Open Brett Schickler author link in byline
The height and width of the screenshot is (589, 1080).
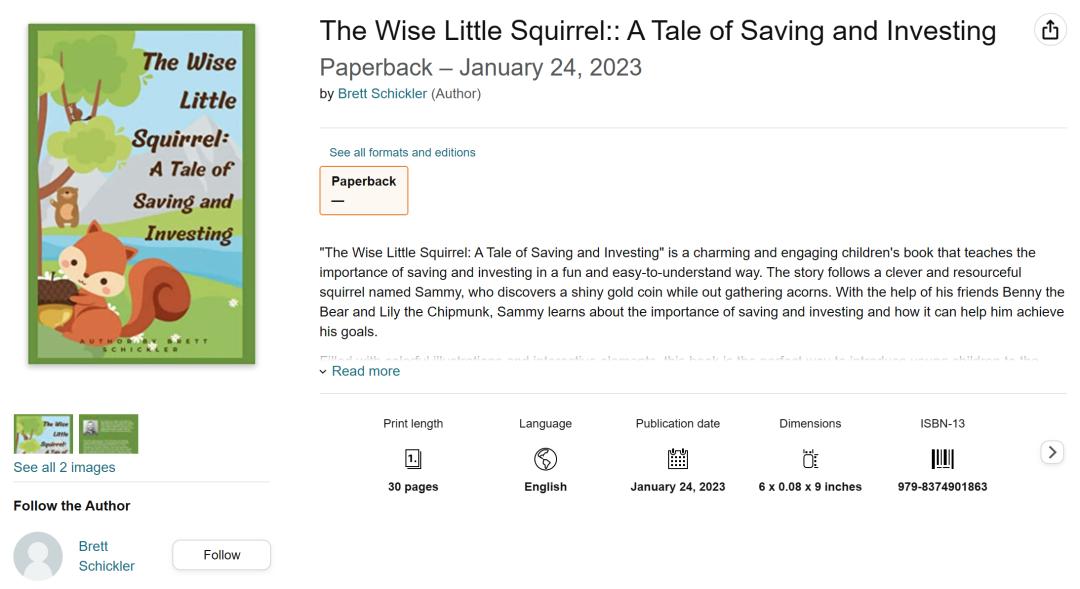pos(382,94)
